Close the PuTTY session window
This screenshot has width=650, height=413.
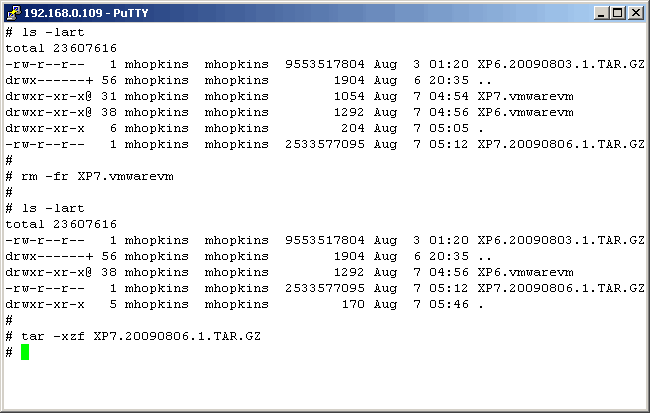pyautogui.click(x=635, y=13)
